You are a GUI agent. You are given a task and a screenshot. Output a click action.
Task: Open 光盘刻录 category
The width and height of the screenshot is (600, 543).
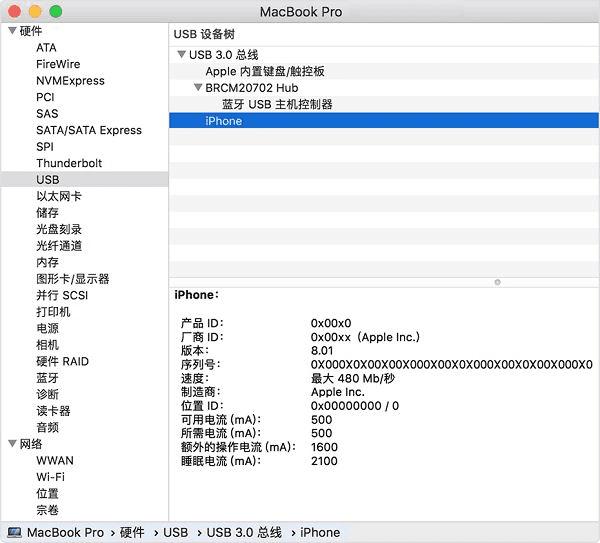59,229
